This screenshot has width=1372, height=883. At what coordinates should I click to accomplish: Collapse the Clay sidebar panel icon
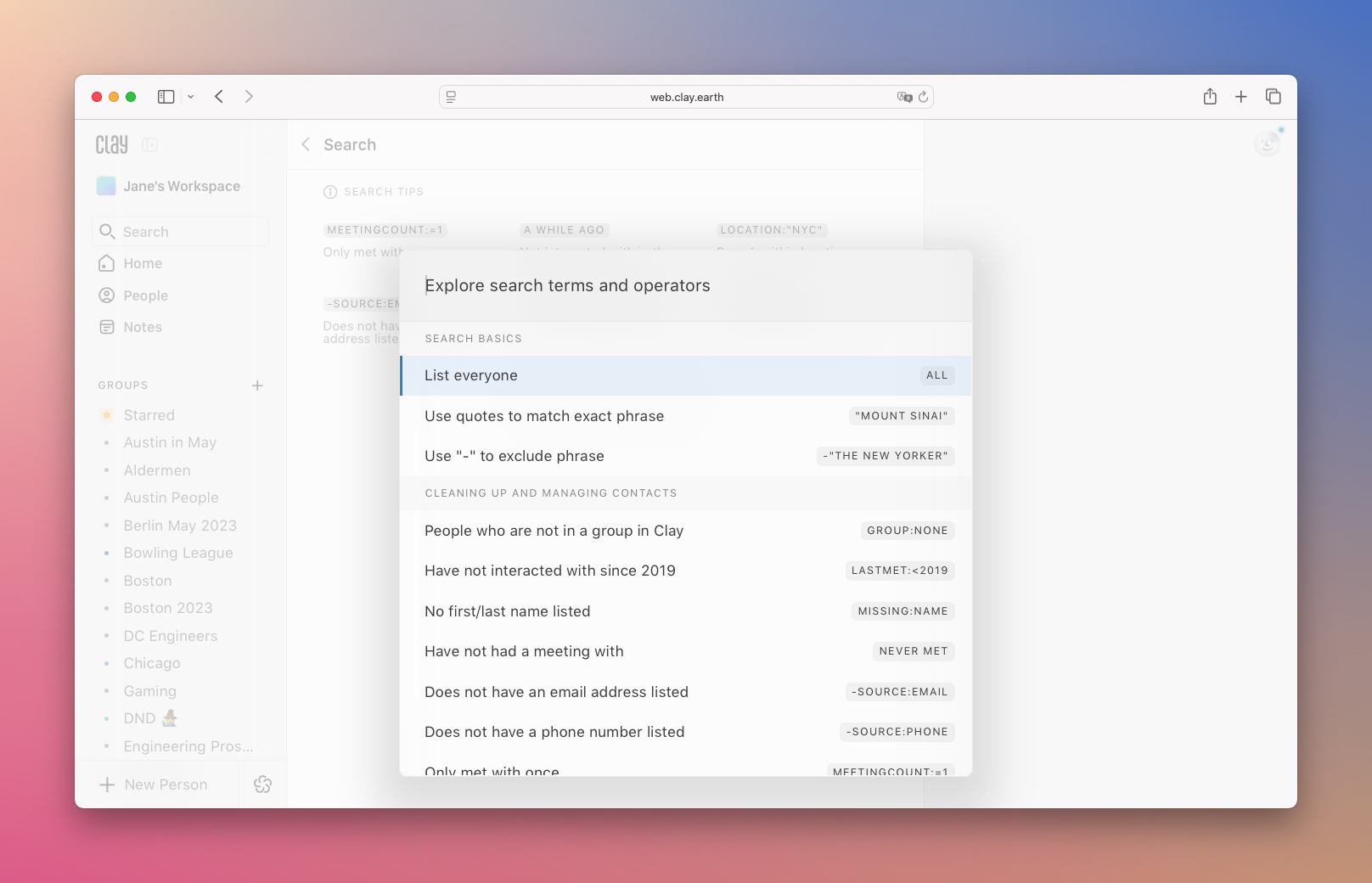[150, 145]
